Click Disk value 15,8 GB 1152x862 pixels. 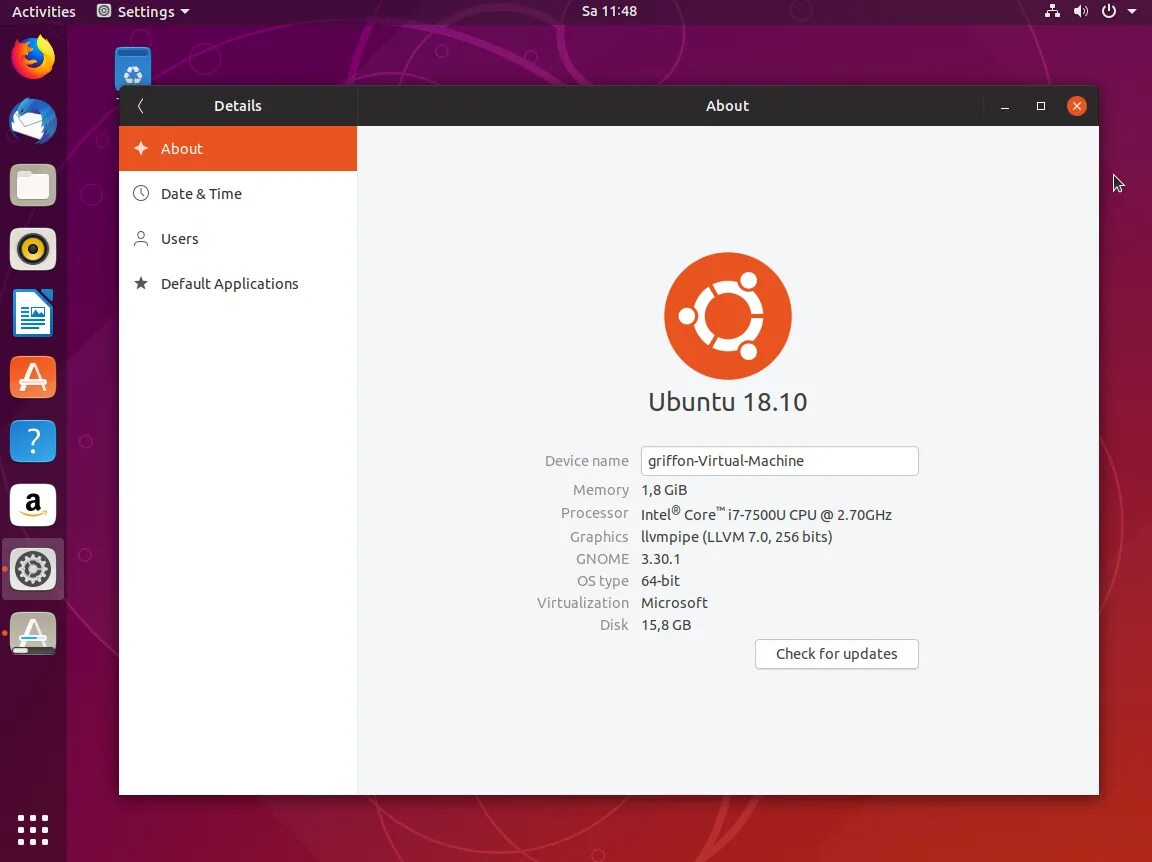pyautogui.click(x=666, y=625)
